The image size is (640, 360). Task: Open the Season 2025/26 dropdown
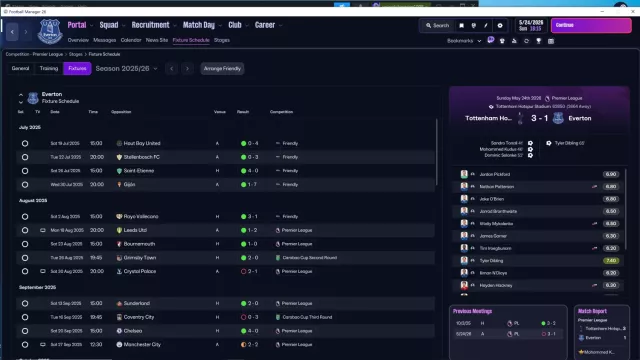[x=127, y=69]
